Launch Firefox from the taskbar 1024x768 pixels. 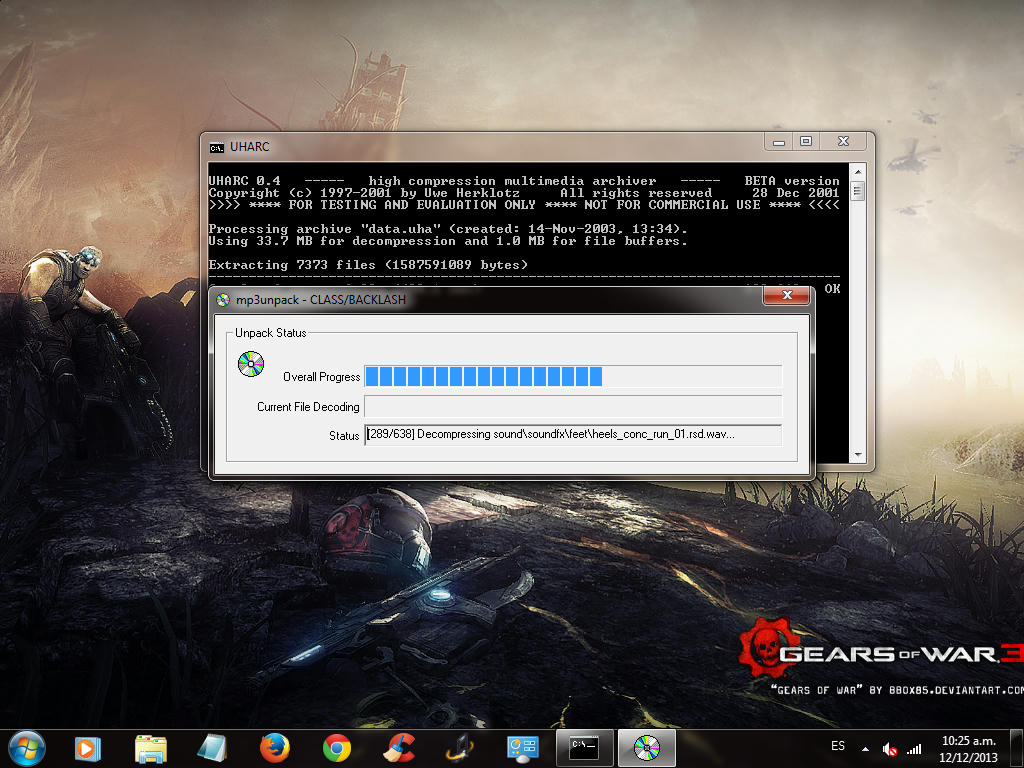coord(274,748)
